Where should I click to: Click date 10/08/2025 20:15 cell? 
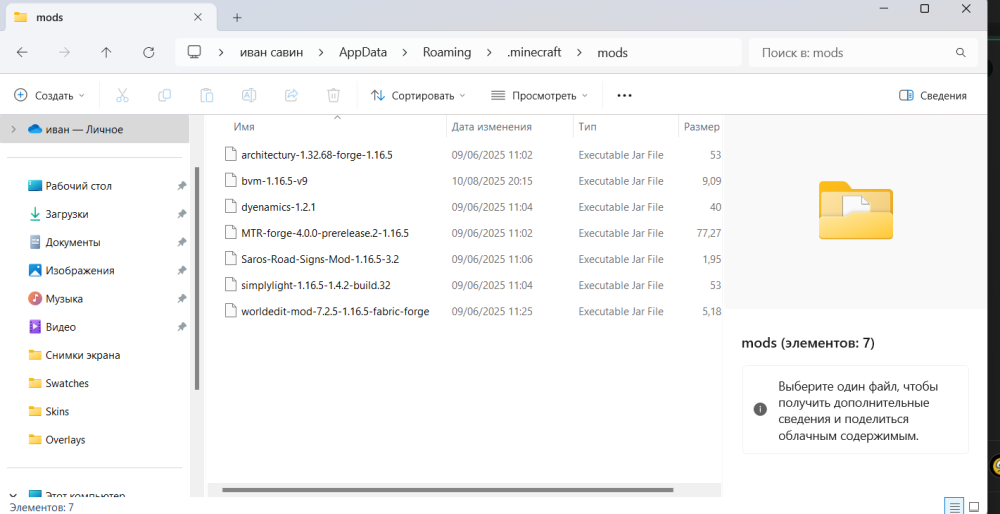[x=492, y=180]
